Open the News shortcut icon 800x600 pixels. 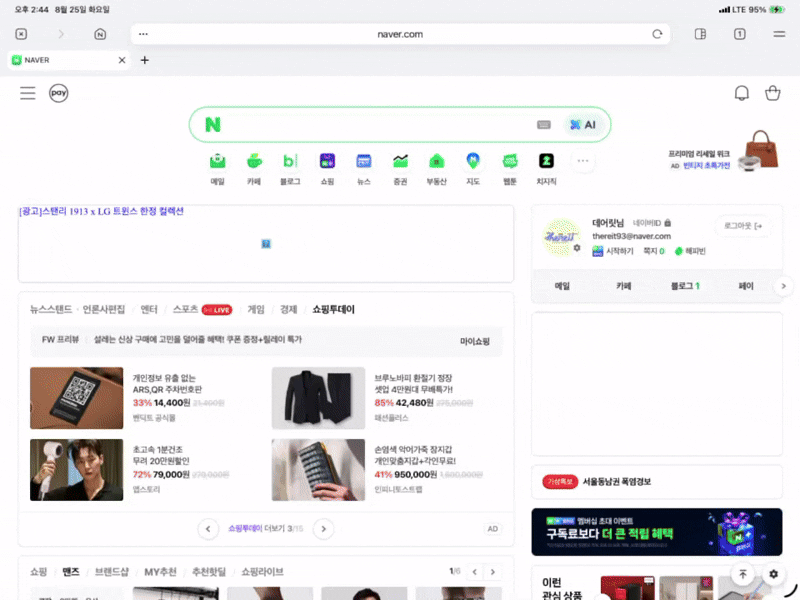pos(364,162)
